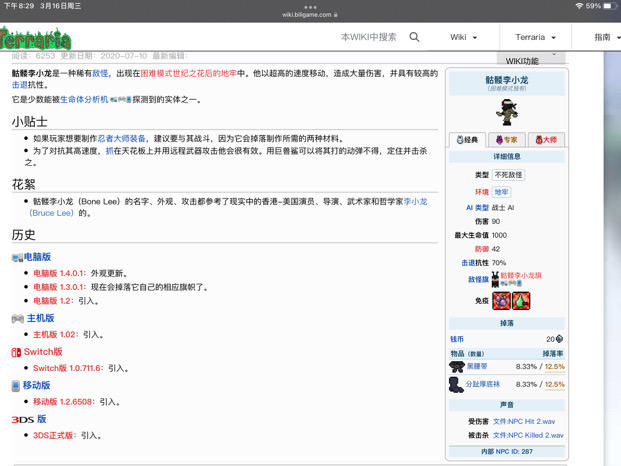Focus the wiki search field
The height and width of the screenshot is (466, 621).
368,37
